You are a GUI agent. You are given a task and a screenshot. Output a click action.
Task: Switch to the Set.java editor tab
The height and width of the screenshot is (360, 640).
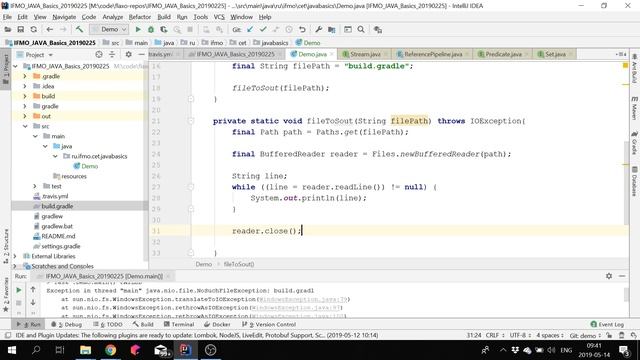[x=555, y=54]
